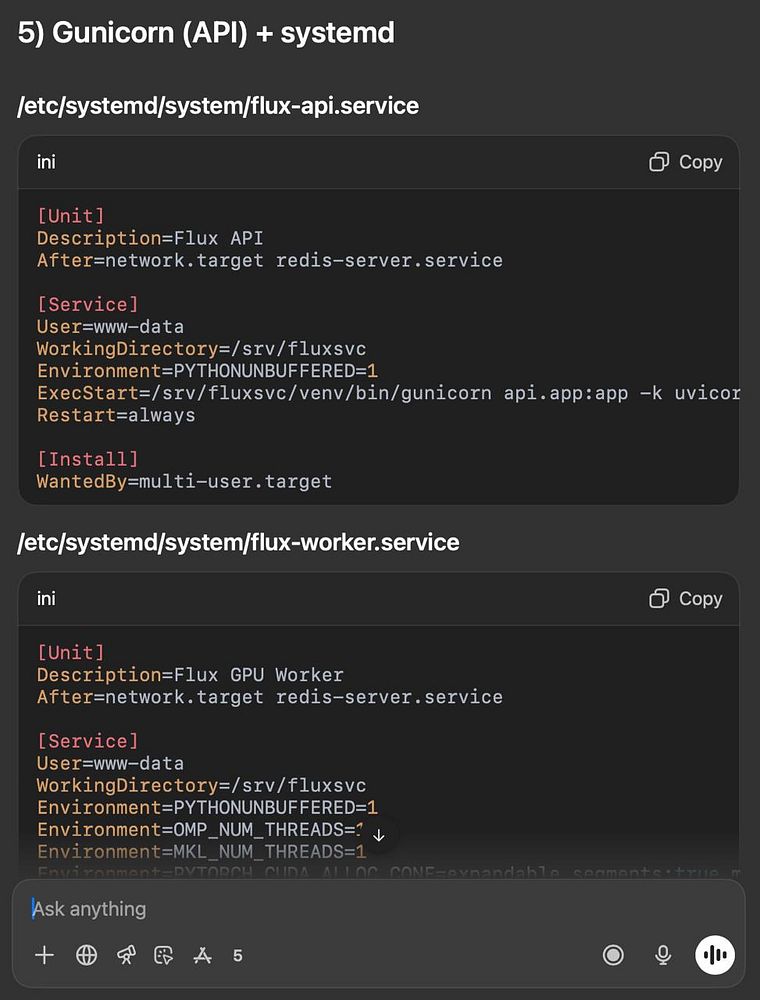760x1000 pixels.
Task: Click the /etc/systemd/system/flux-worker.service heading
Action: coord(238,542)
